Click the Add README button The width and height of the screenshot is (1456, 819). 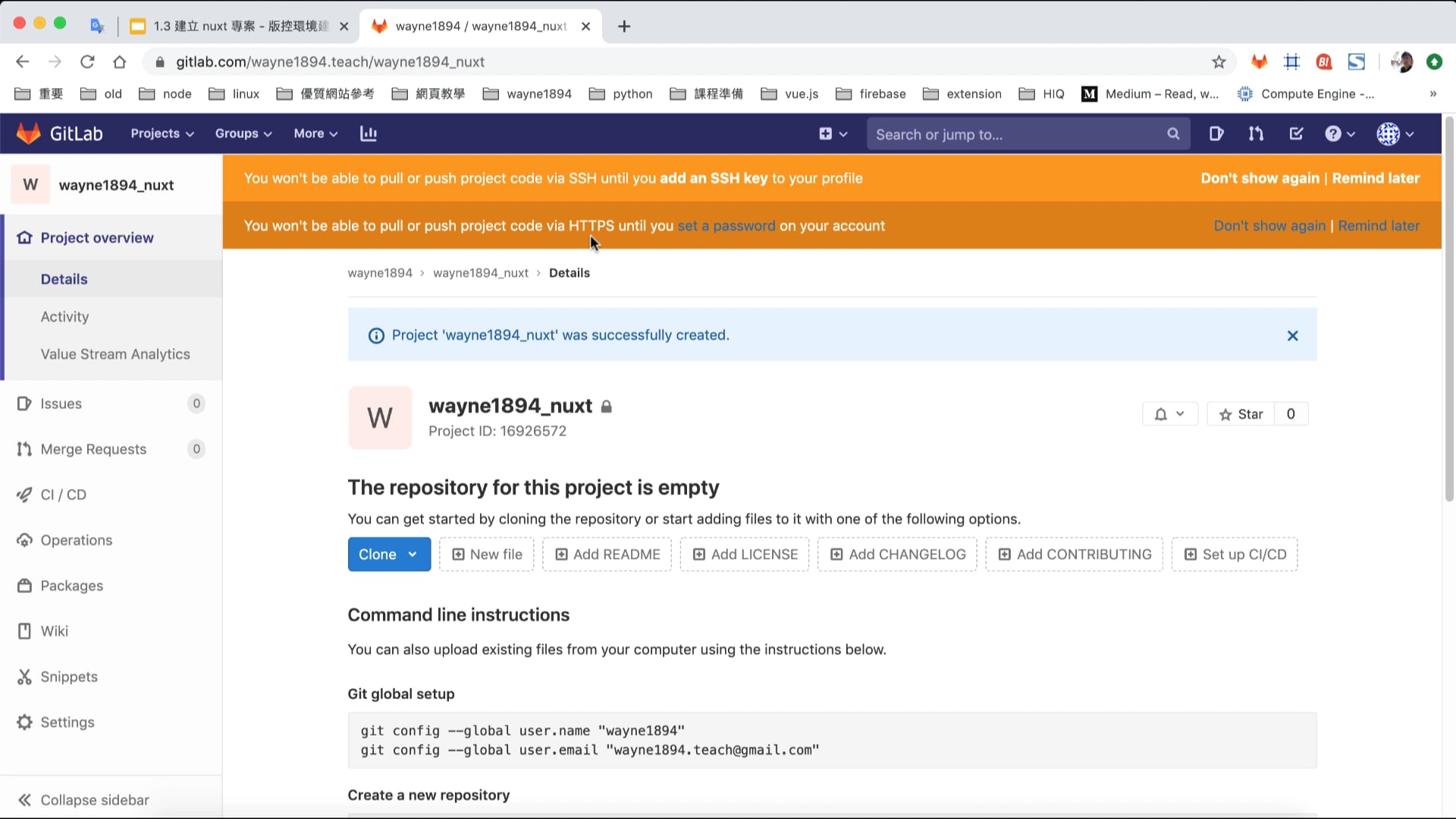pyautogui.click(x=607, y=554)
